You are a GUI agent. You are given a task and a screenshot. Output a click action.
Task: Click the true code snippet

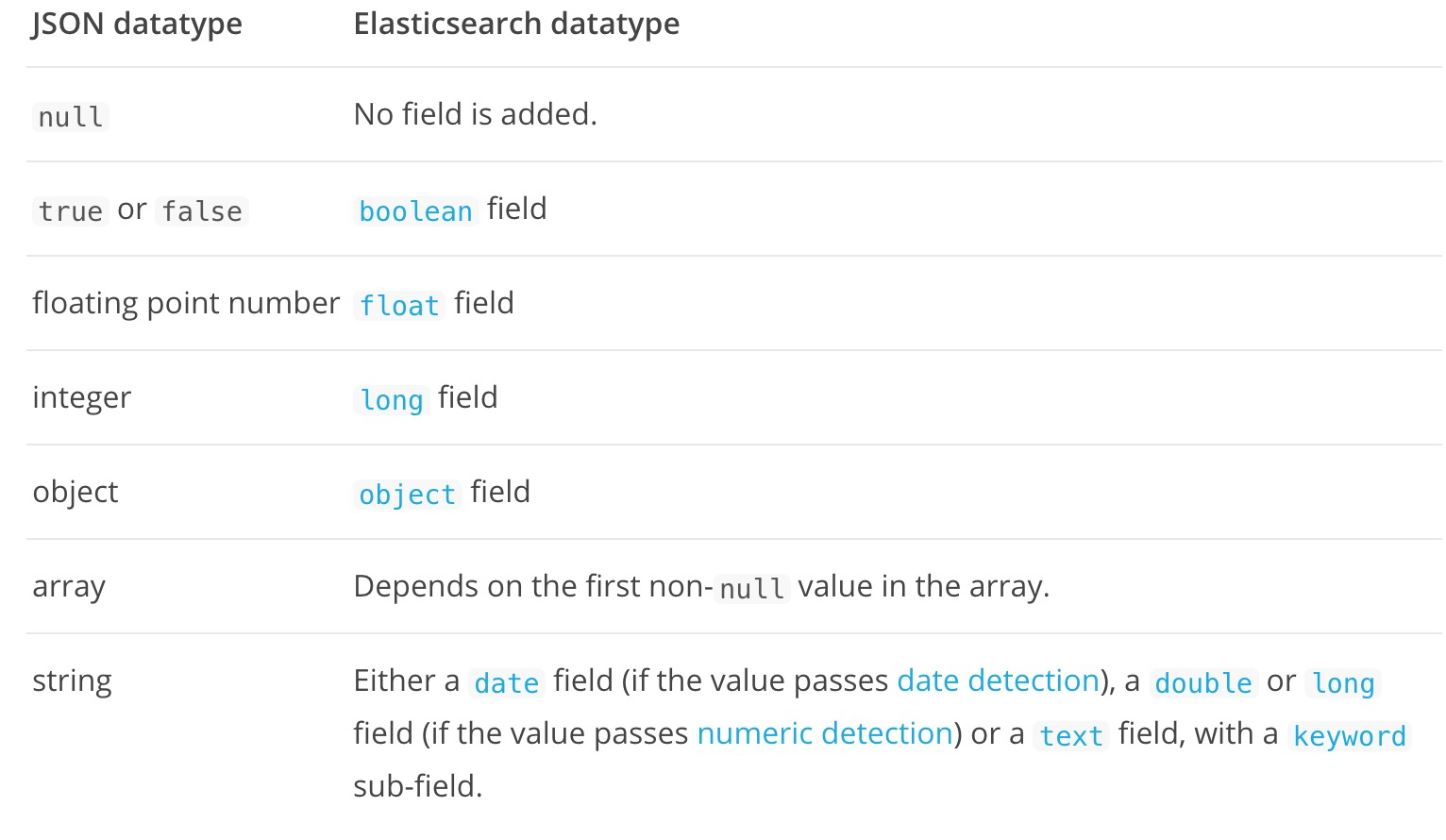tap(71, 211)
